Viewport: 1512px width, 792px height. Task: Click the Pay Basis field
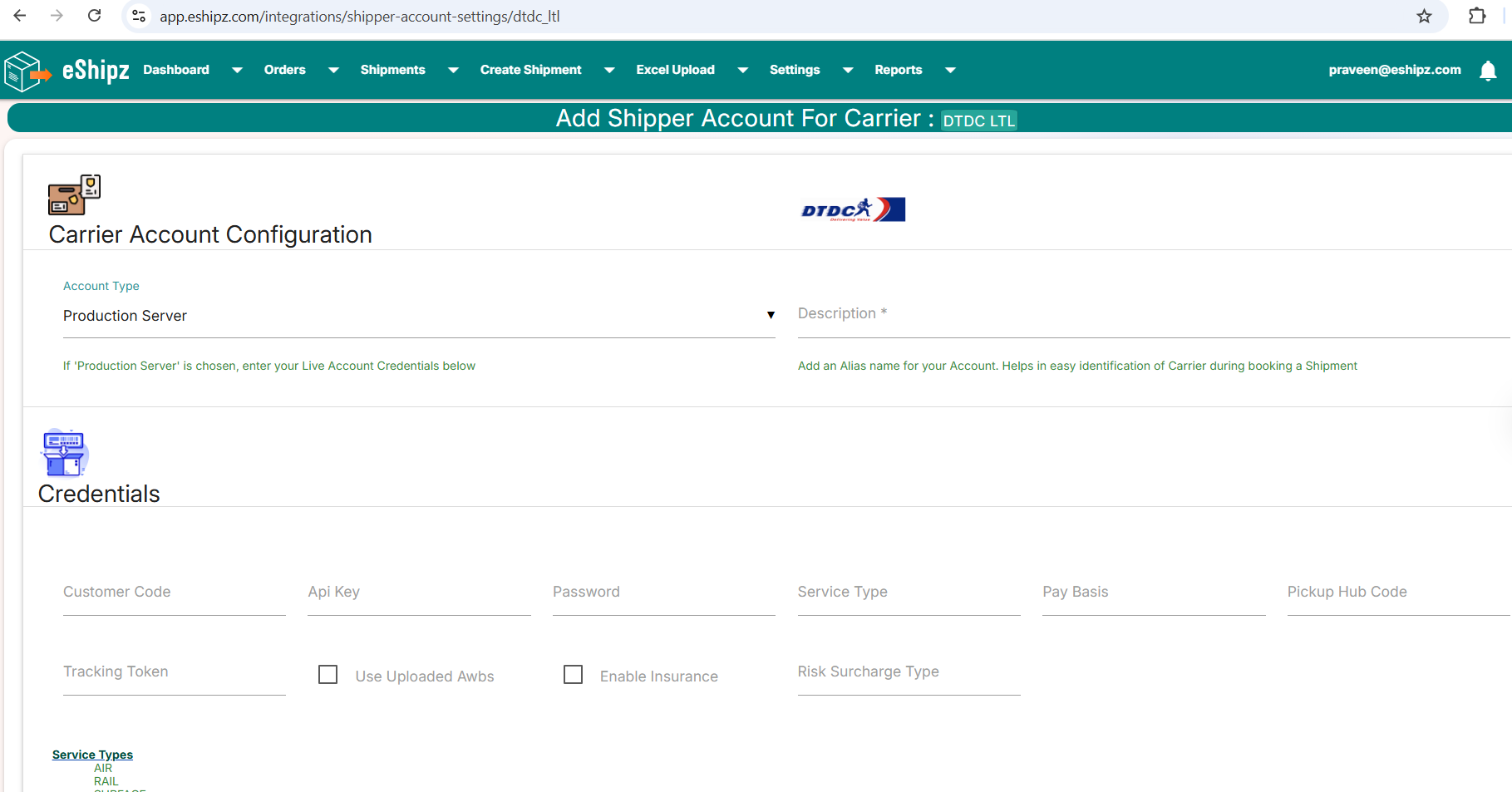pos(1154,595)
